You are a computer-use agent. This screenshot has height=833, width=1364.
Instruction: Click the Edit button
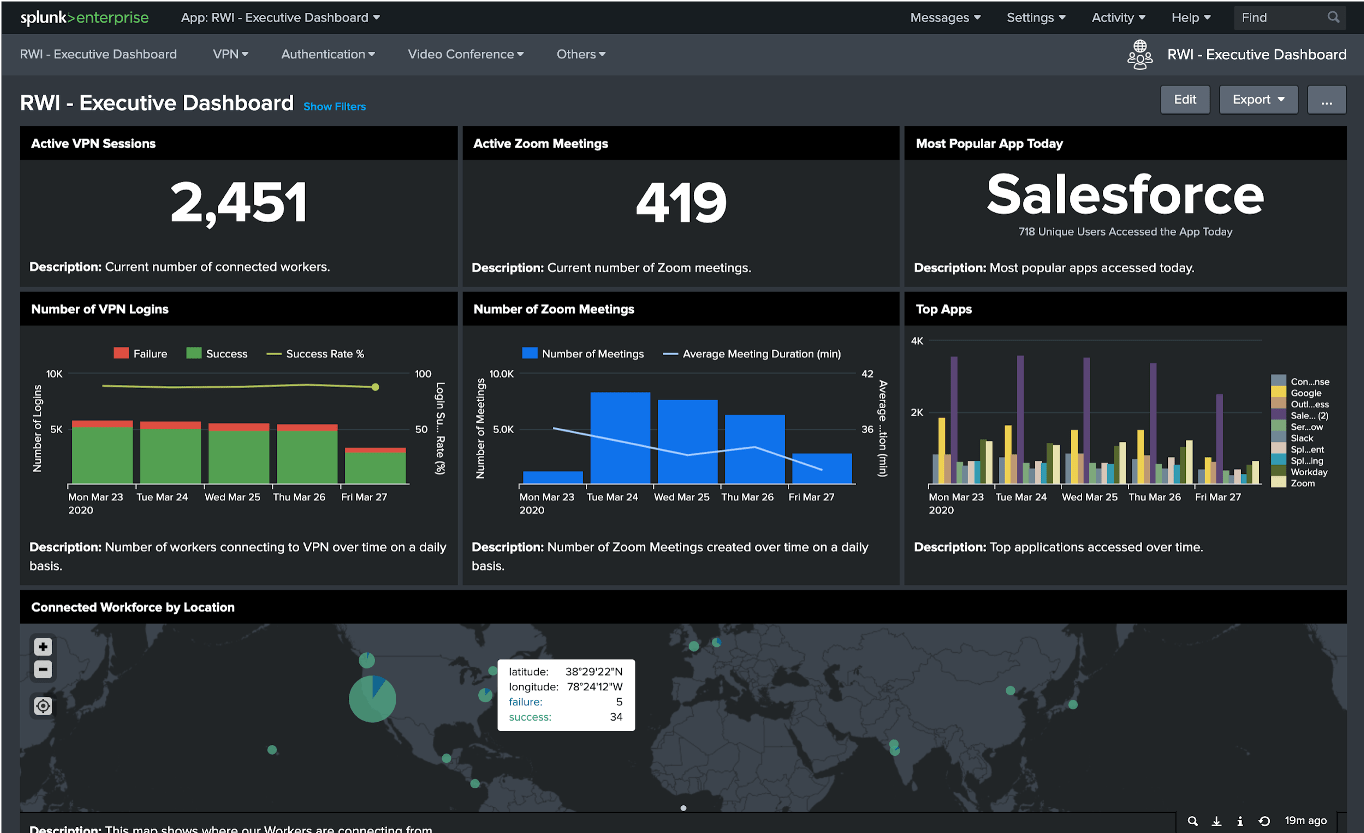click(x=1185, y=99)
